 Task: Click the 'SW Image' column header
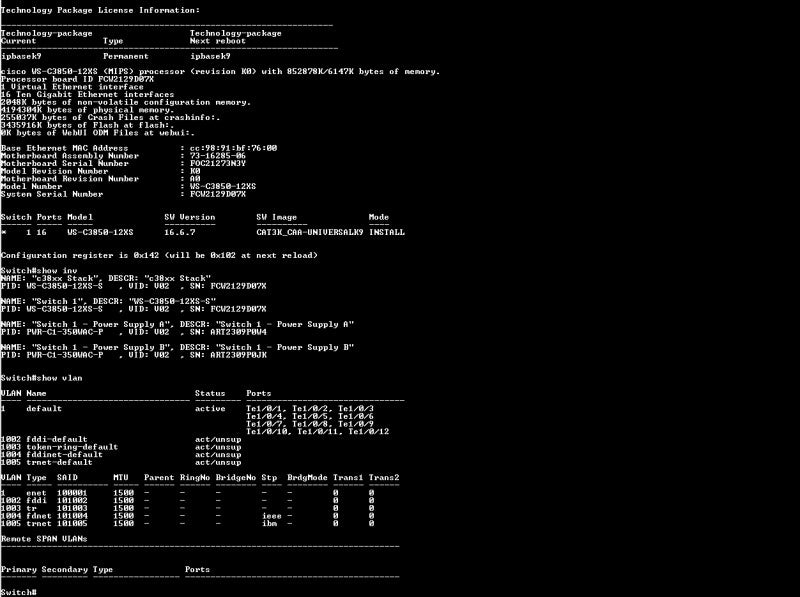(x=276, y=217)
